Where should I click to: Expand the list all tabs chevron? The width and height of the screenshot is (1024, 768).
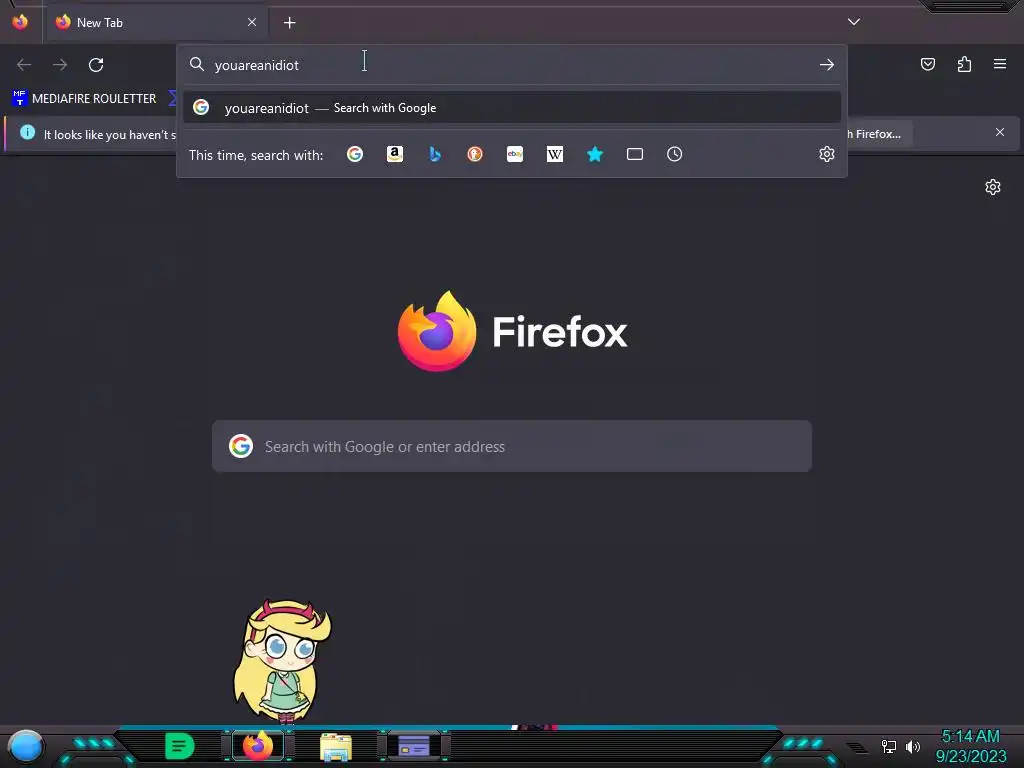pyautogui.click(x=854, y=22)
